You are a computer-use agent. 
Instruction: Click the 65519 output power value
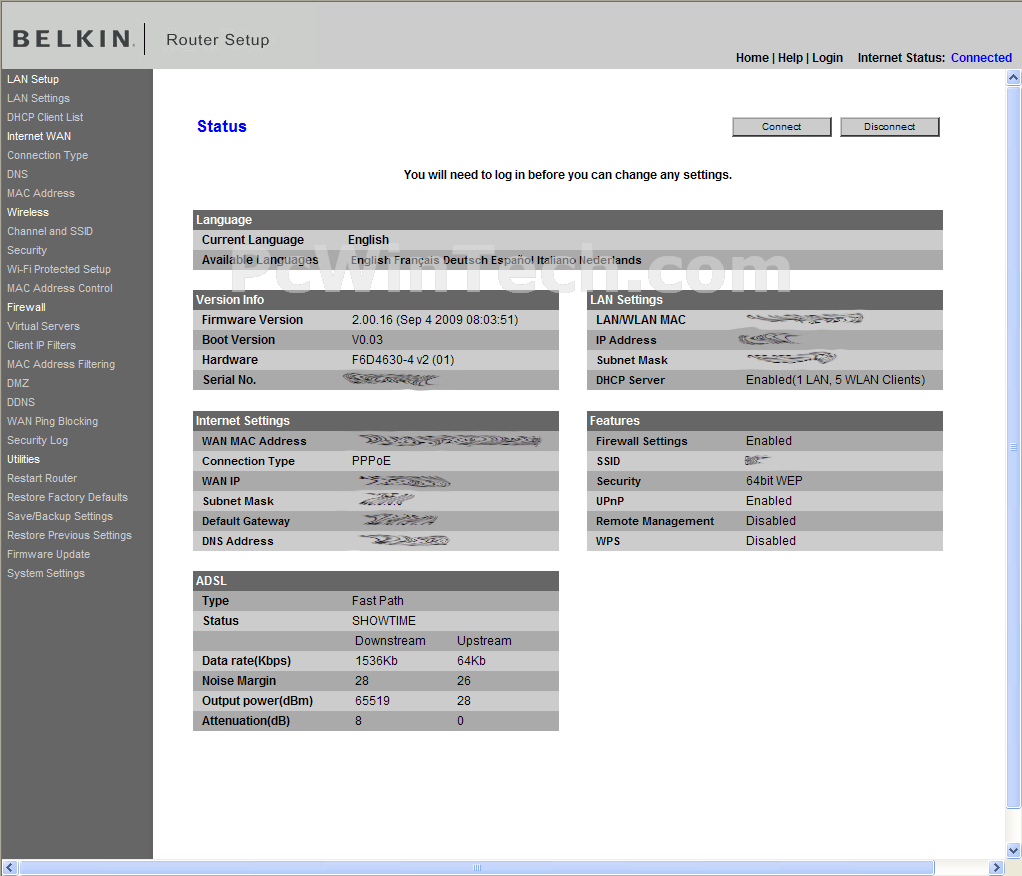[x=372, y=701]
